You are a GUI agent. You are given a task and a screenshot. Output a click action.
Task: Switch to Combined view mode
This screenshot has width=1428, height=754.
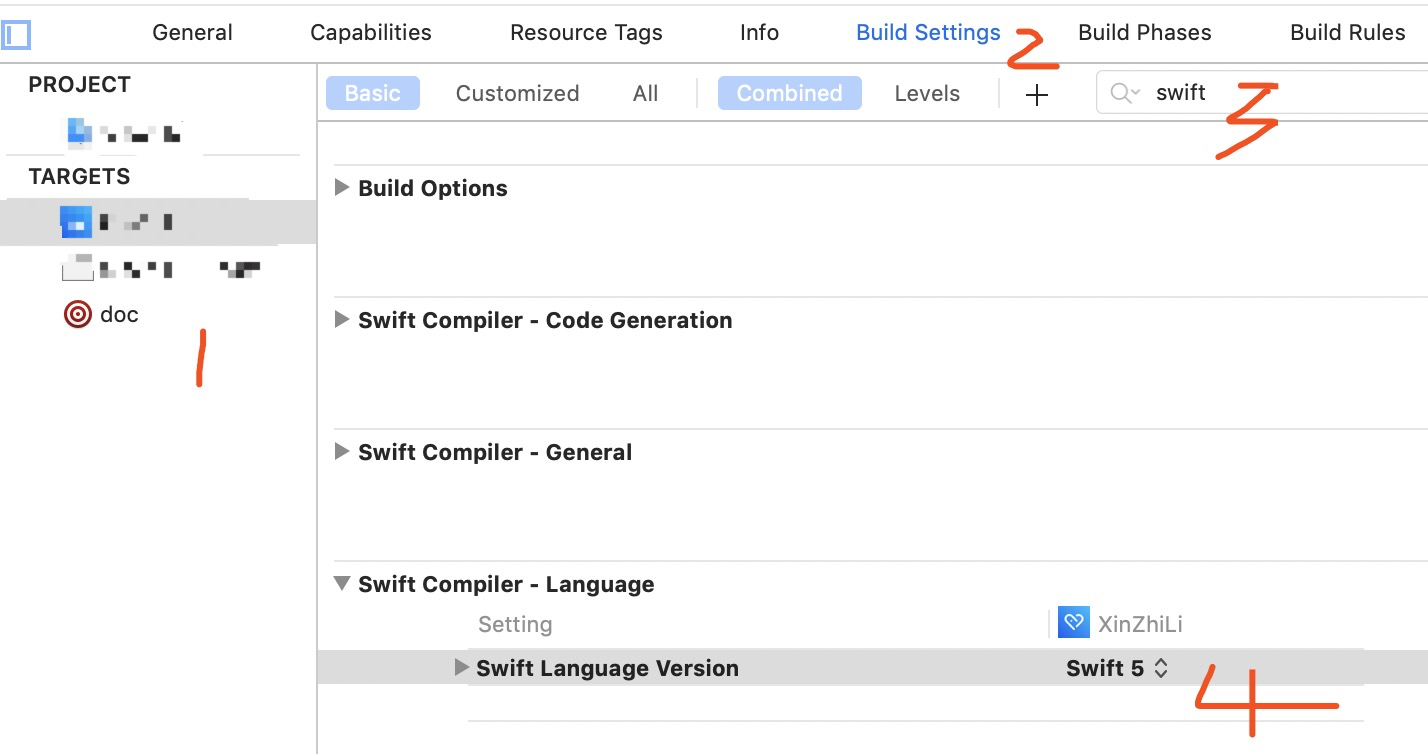pos(789,94)
